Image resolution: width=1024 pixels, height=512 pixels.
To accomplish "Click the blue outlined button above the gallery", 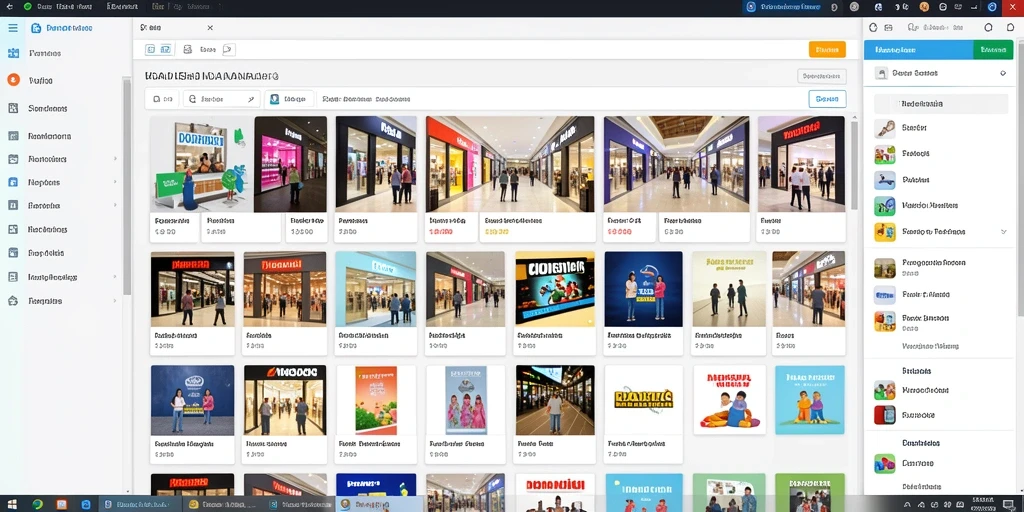I will coord(827,99).
